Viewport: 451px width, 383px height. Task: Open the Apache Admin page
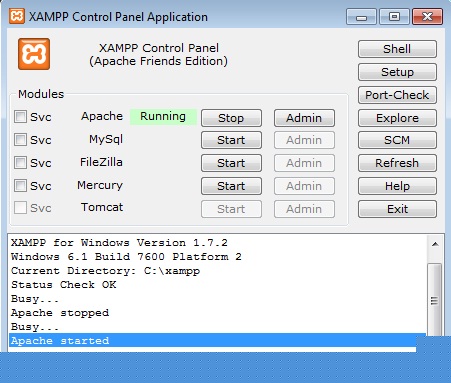coord(304,118)
